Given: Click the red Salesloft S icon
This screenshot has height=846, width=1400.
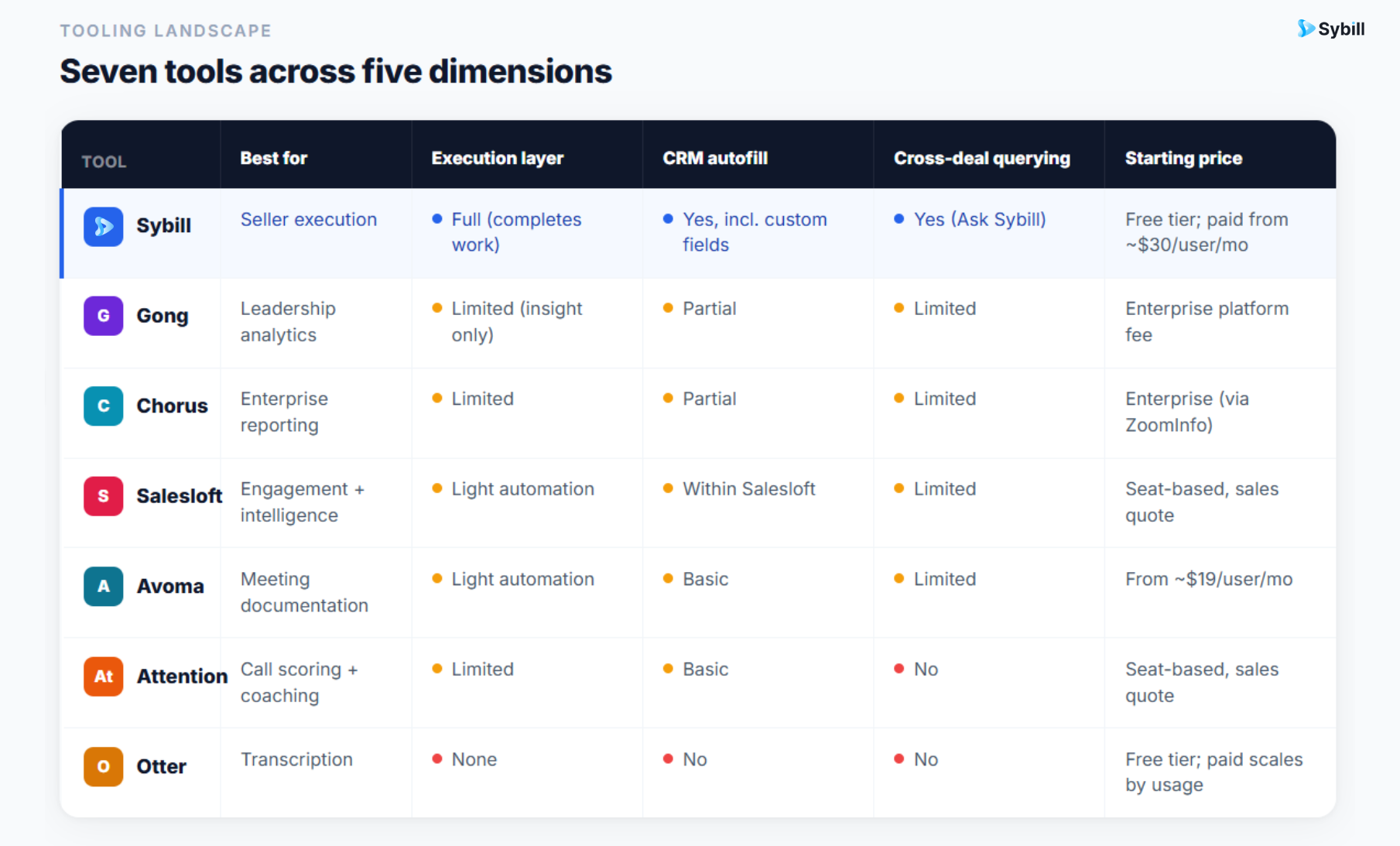Looking at the screenshot, I should coord(103,496).
